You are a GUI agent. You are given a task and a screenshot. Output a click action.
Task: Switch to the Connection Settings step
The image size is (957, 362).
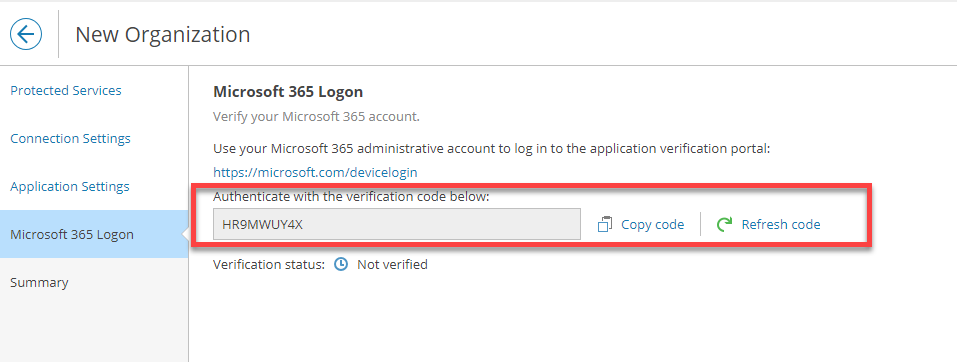coord(70,139)
